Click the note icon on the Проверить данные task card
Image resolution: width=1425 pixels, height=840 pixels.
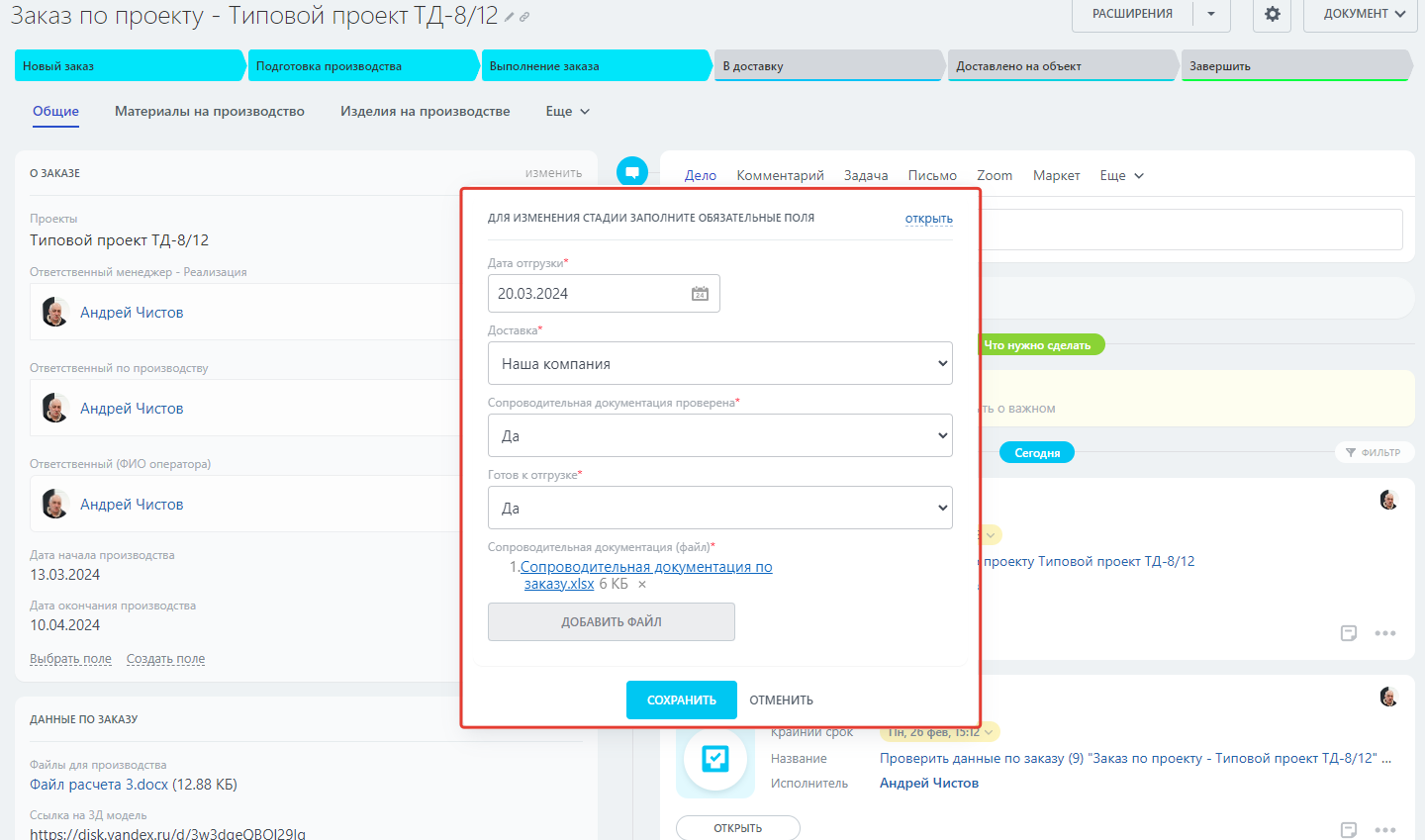[1349, 829]
